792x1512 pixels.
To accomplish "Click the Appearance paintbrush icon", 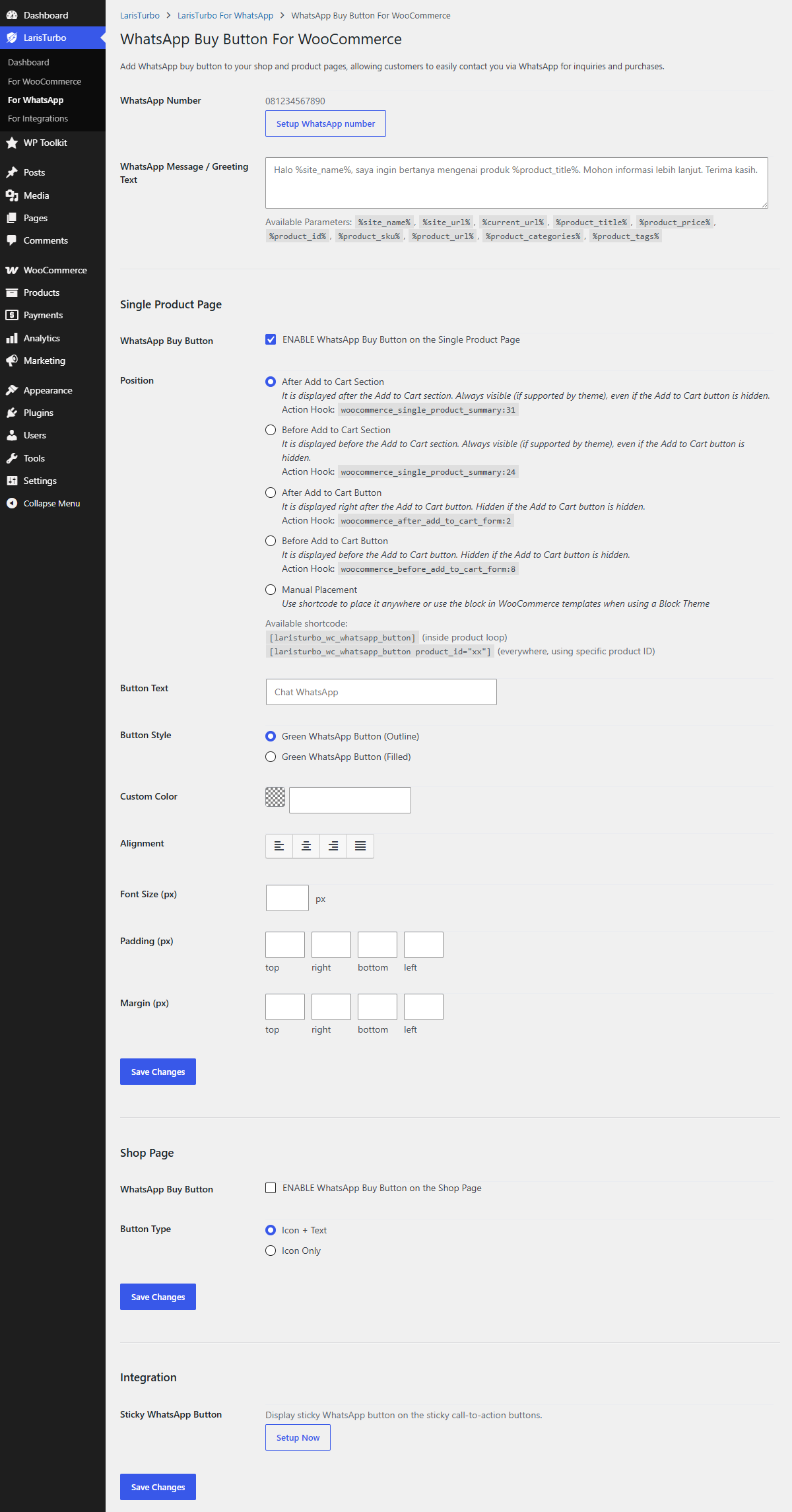I will (x=12, y=390).
